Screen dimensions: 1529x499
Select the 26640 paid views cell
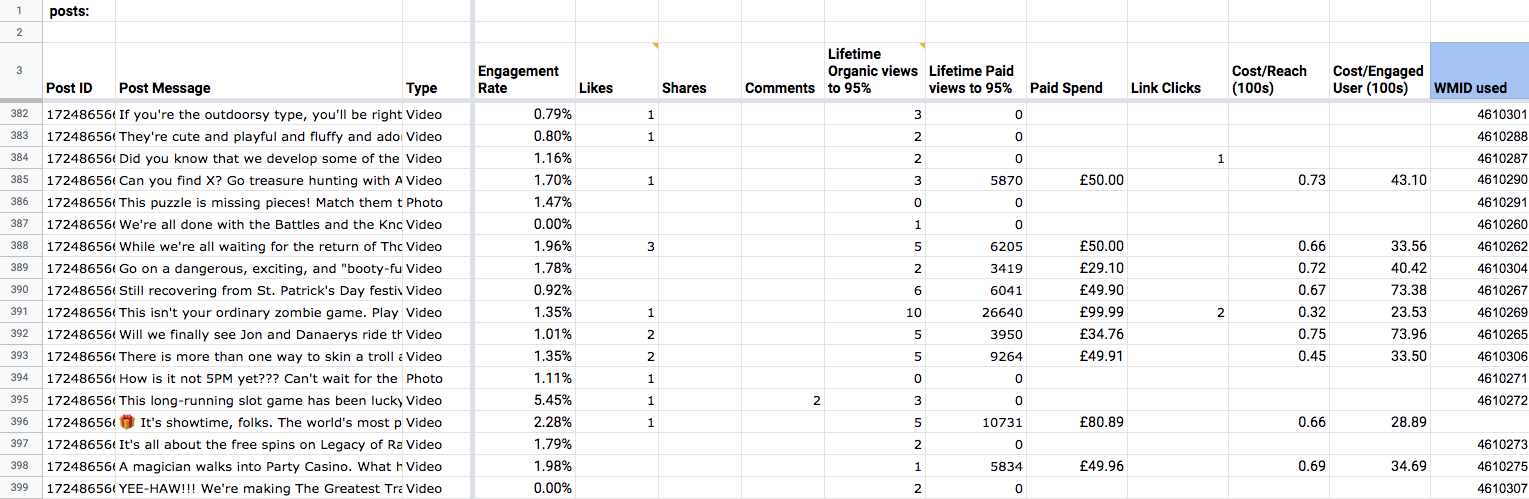point(976,313)
